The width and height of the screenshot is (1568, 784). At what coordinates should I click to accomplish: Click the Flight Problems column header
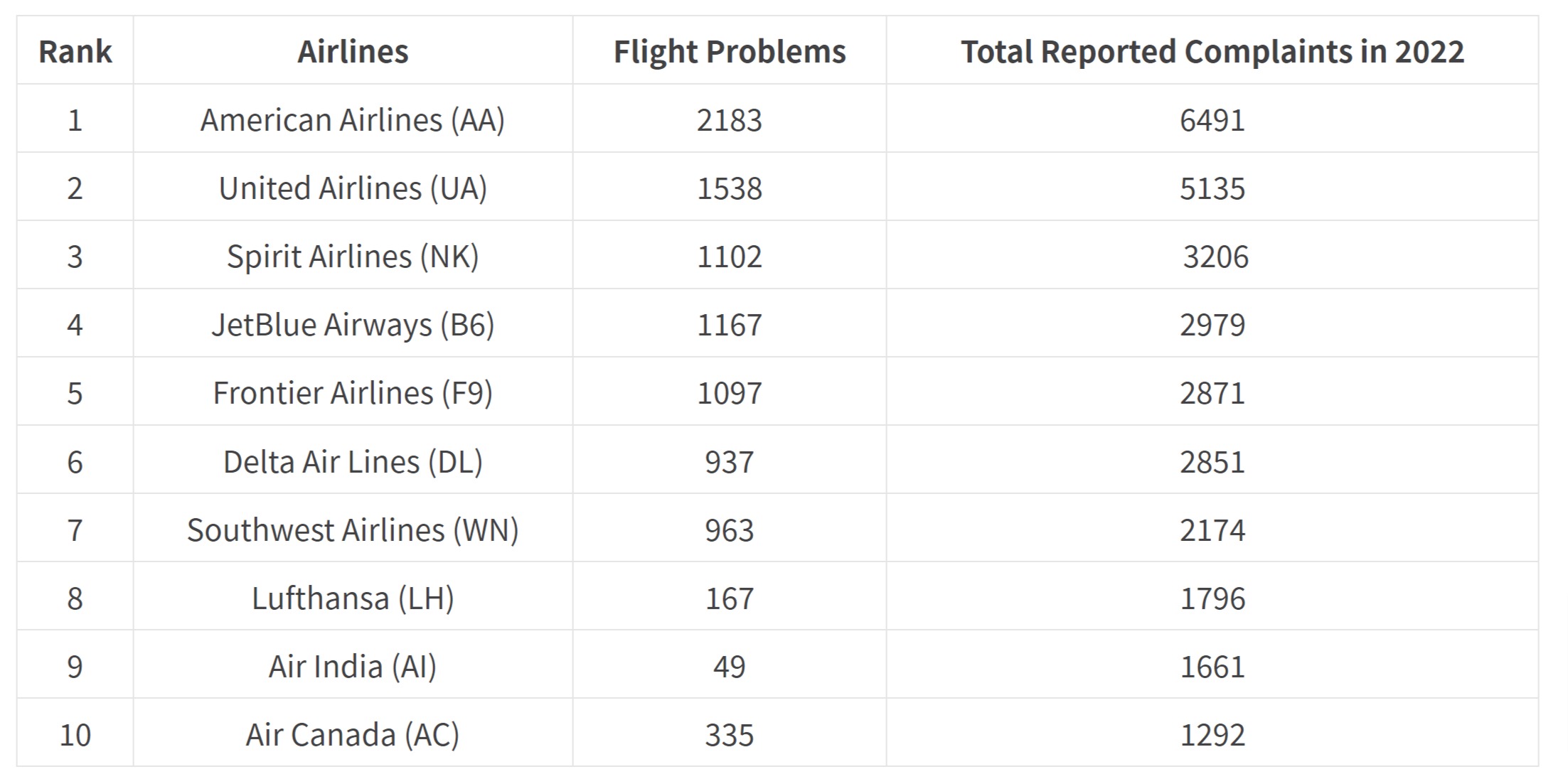[x=730, y=52]
